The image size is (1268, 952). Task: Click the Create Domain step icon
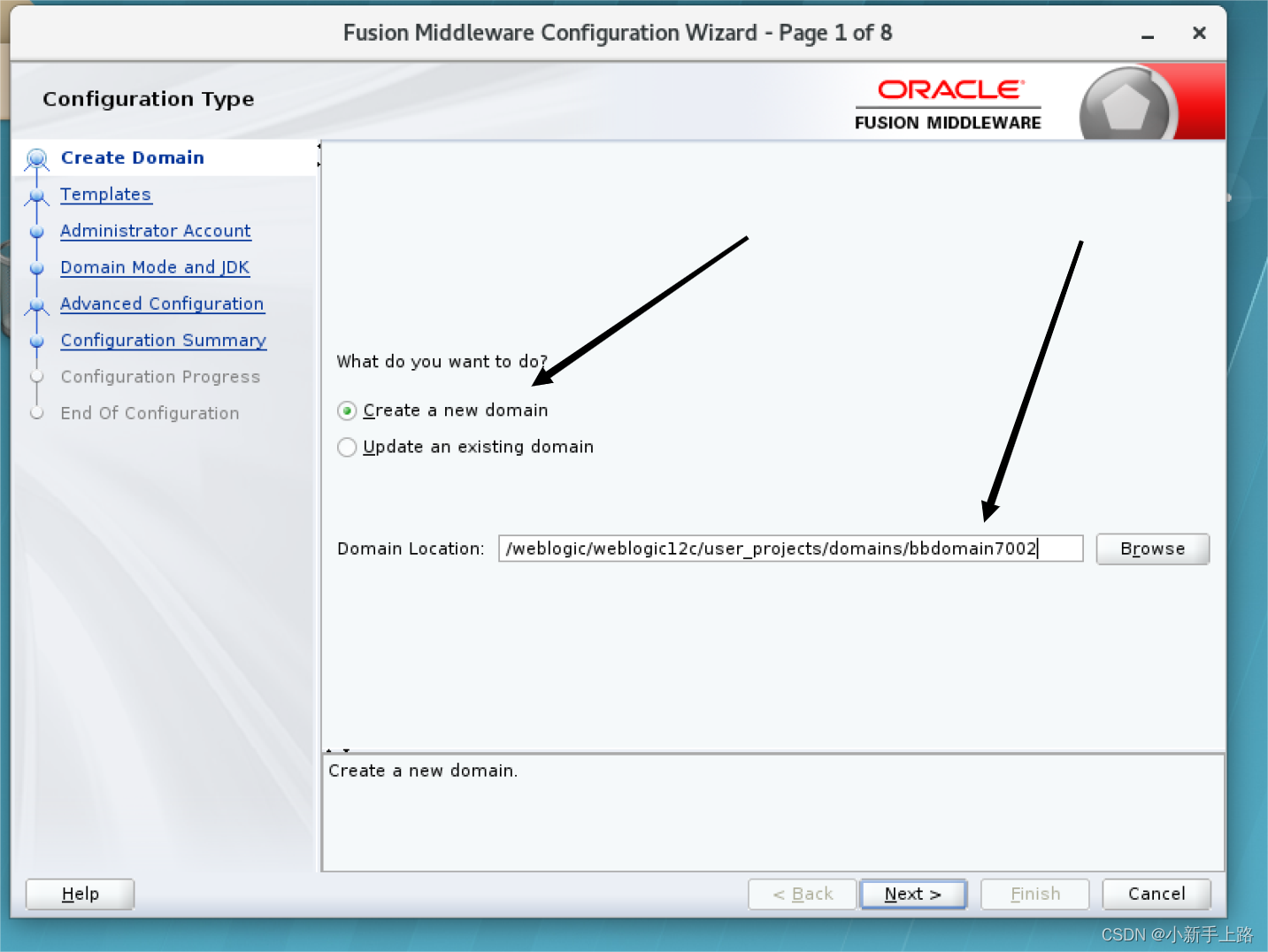36,159
